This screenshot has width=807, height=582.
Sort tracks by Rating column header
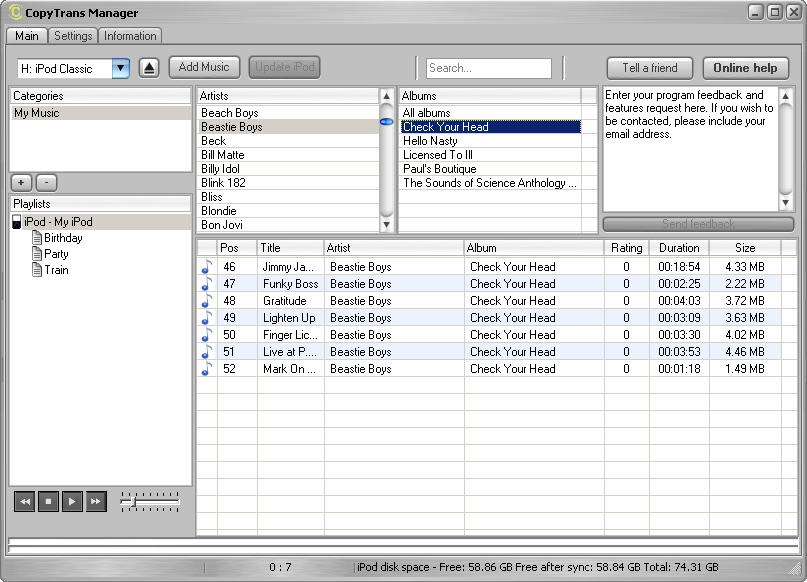pos(626,248)
